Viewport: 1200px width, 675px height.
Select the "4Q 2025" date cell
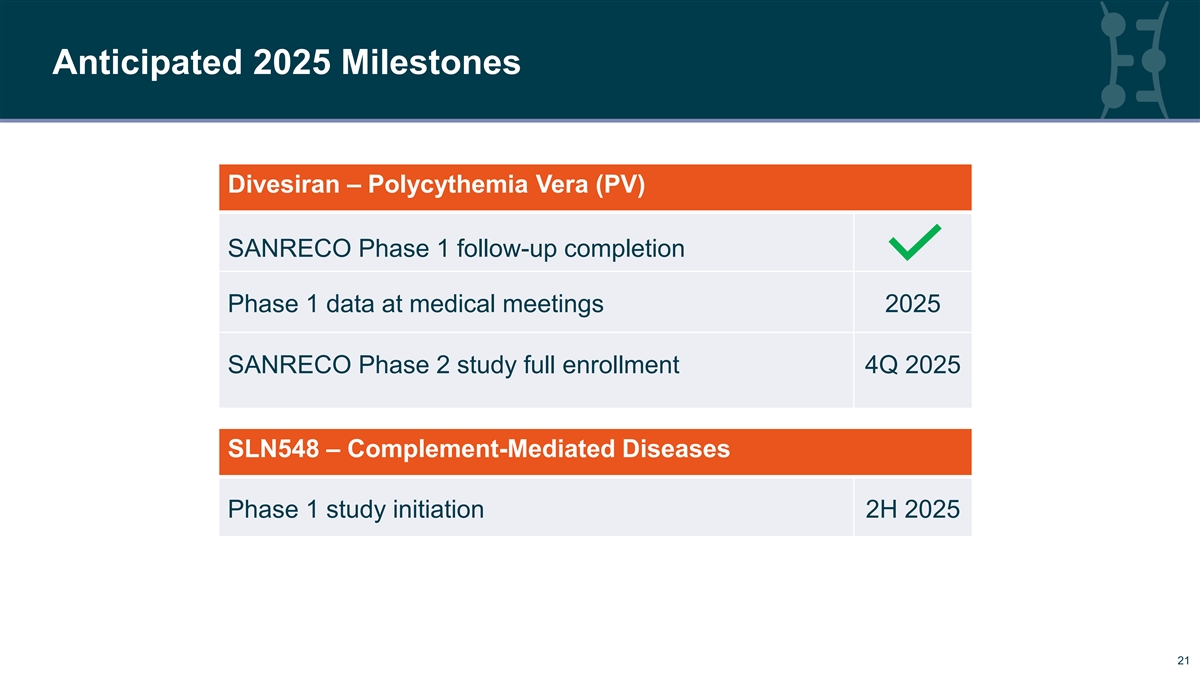pyautogui.click(x=912, y=365)
